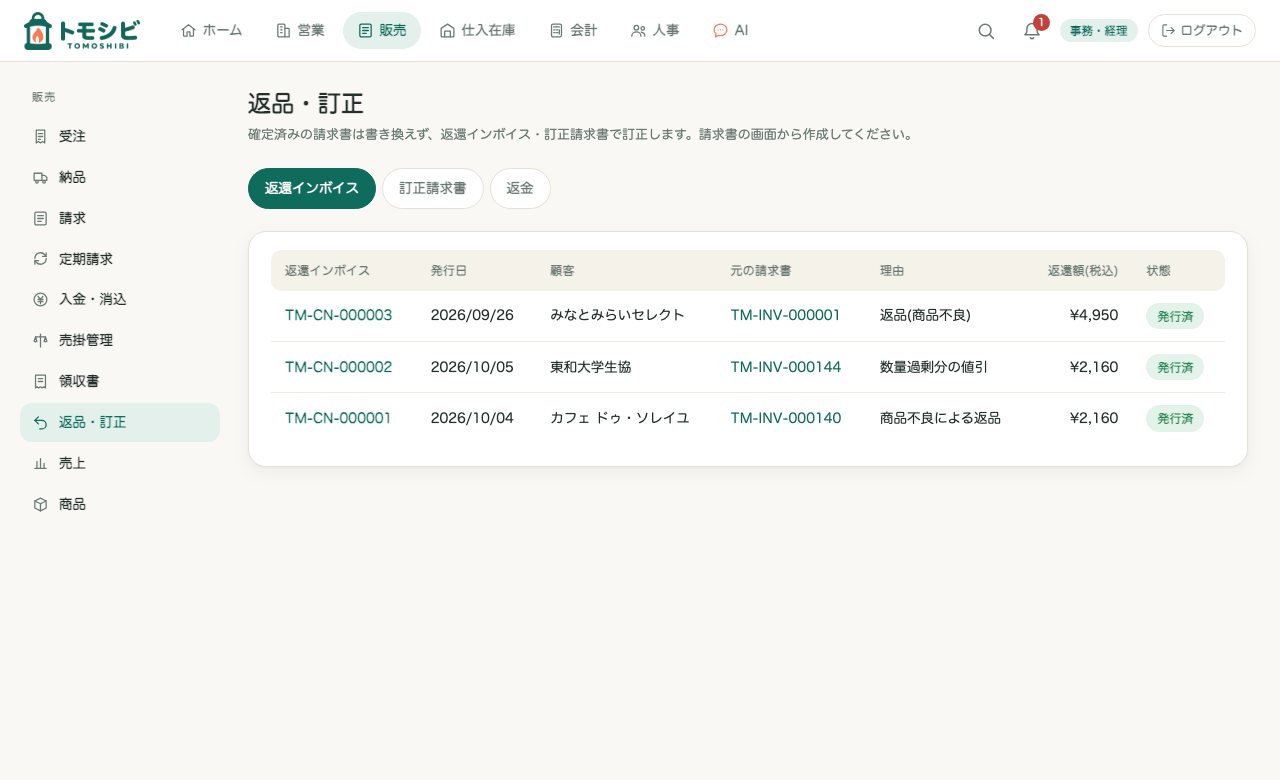Open credit note TM-CN-000003
Screen dimensions: 1280x780
[338, 315]
